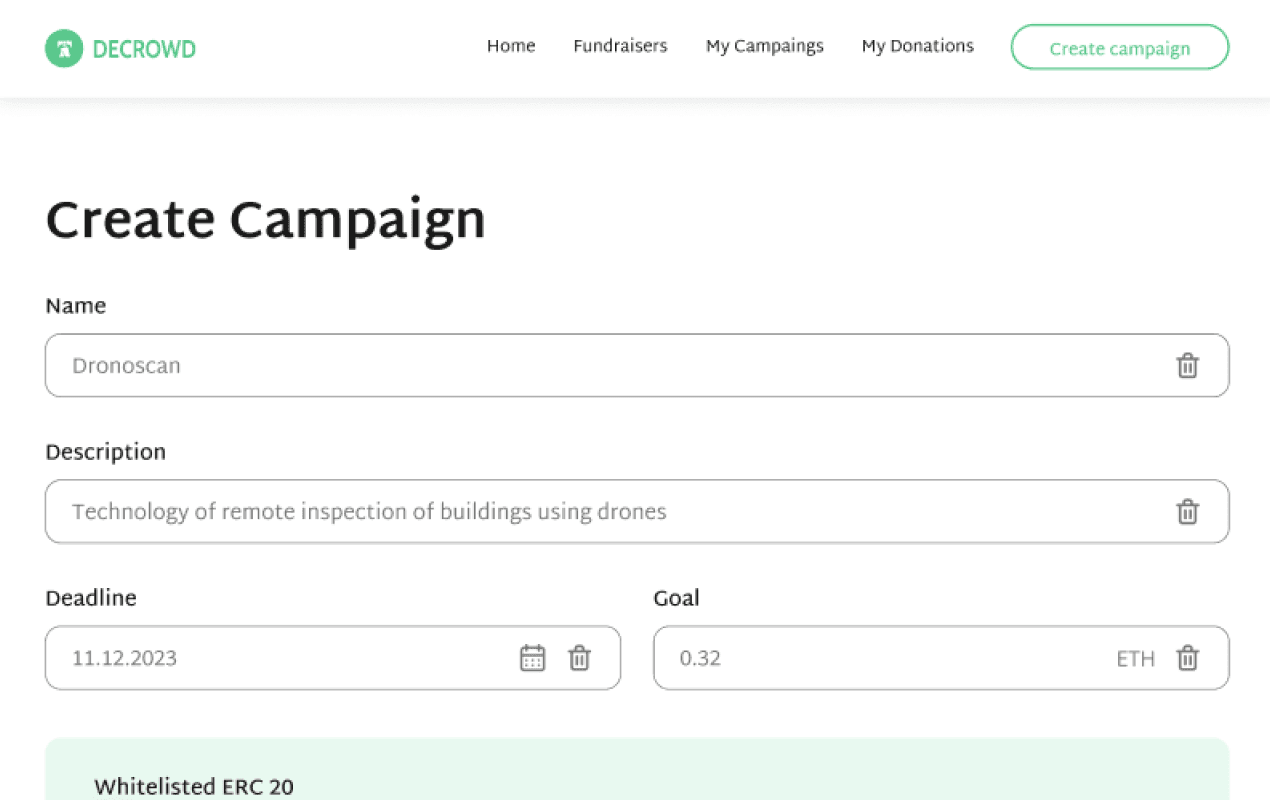
Task: View My Campaings
Action: pos(764,46)
